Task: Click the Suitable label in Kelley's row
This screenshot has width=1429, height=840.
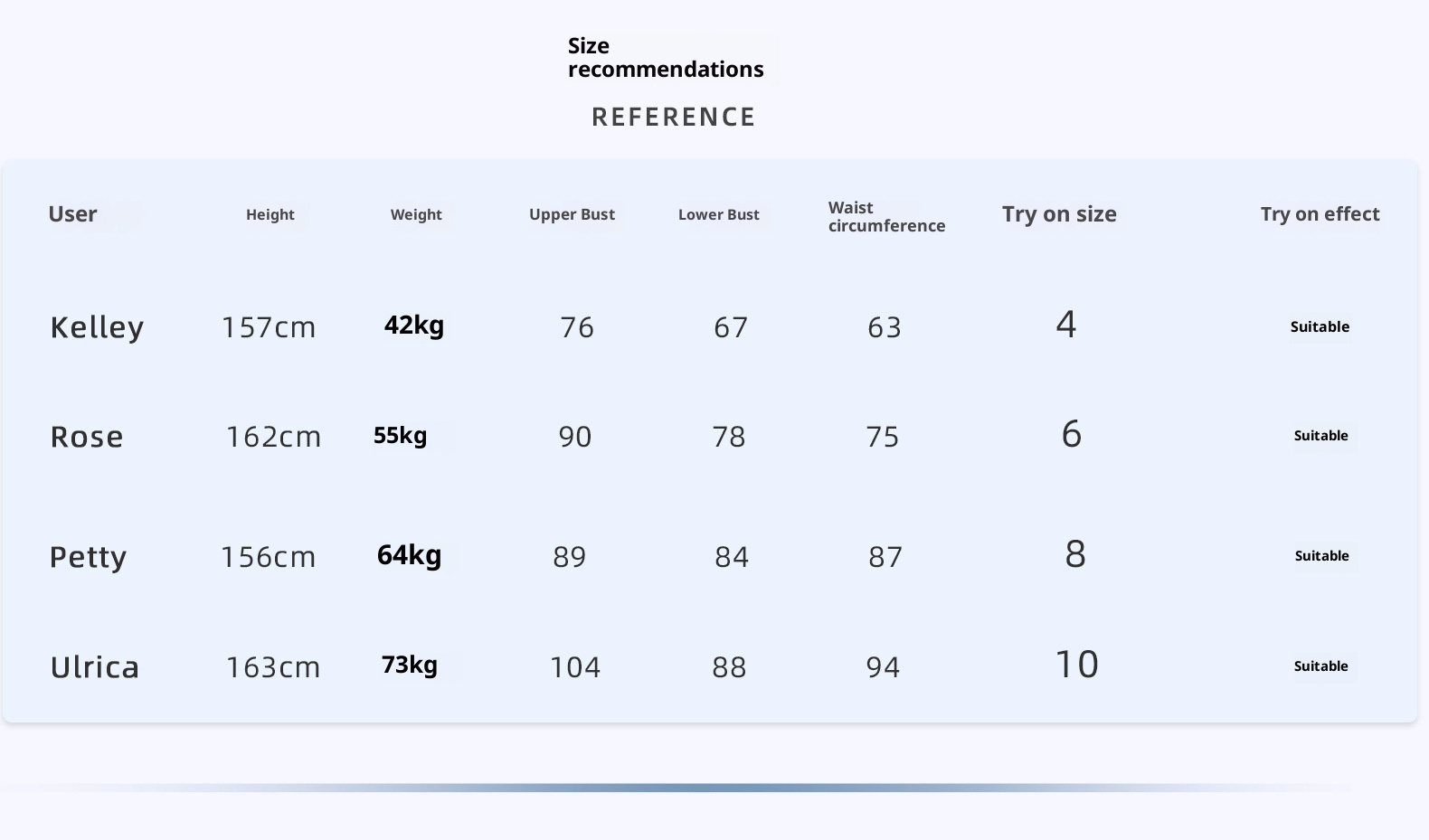Action: (1320, 327)
